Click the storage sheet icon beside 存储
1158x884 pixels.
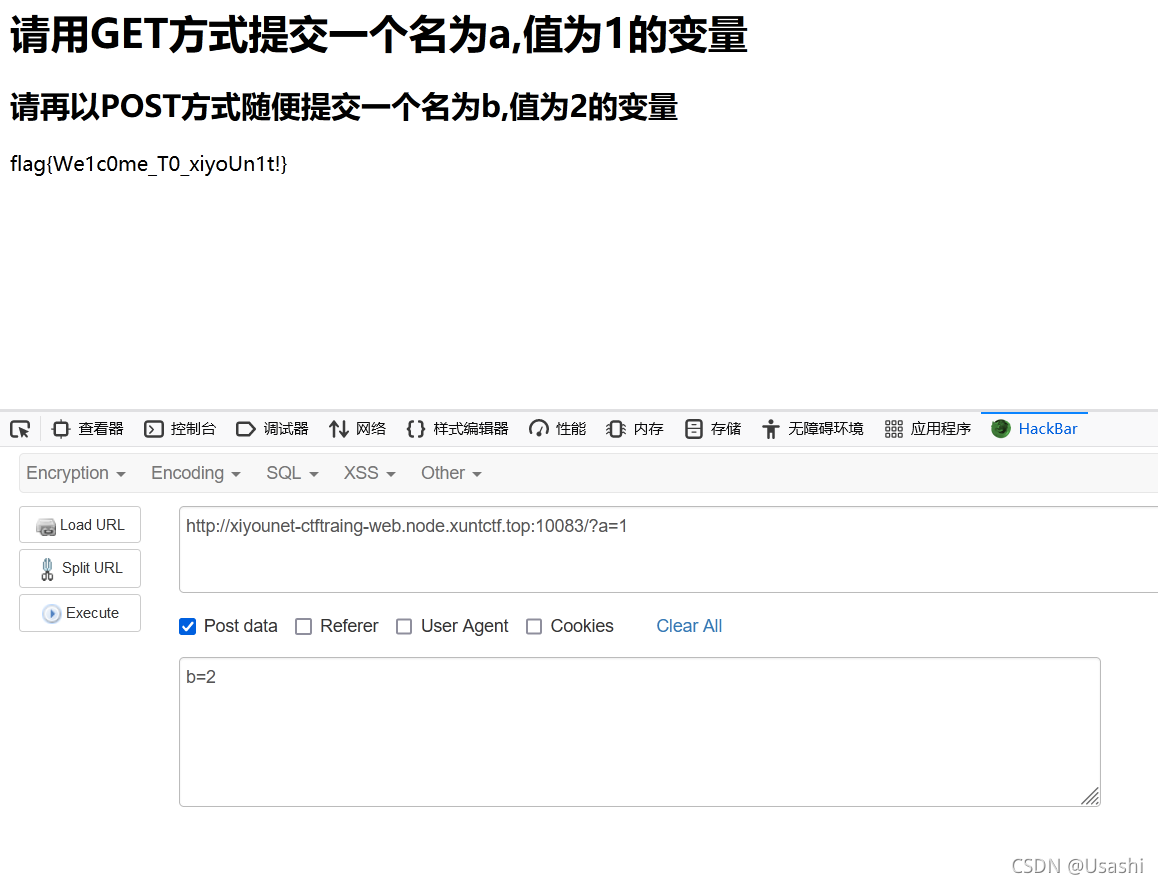693,429
